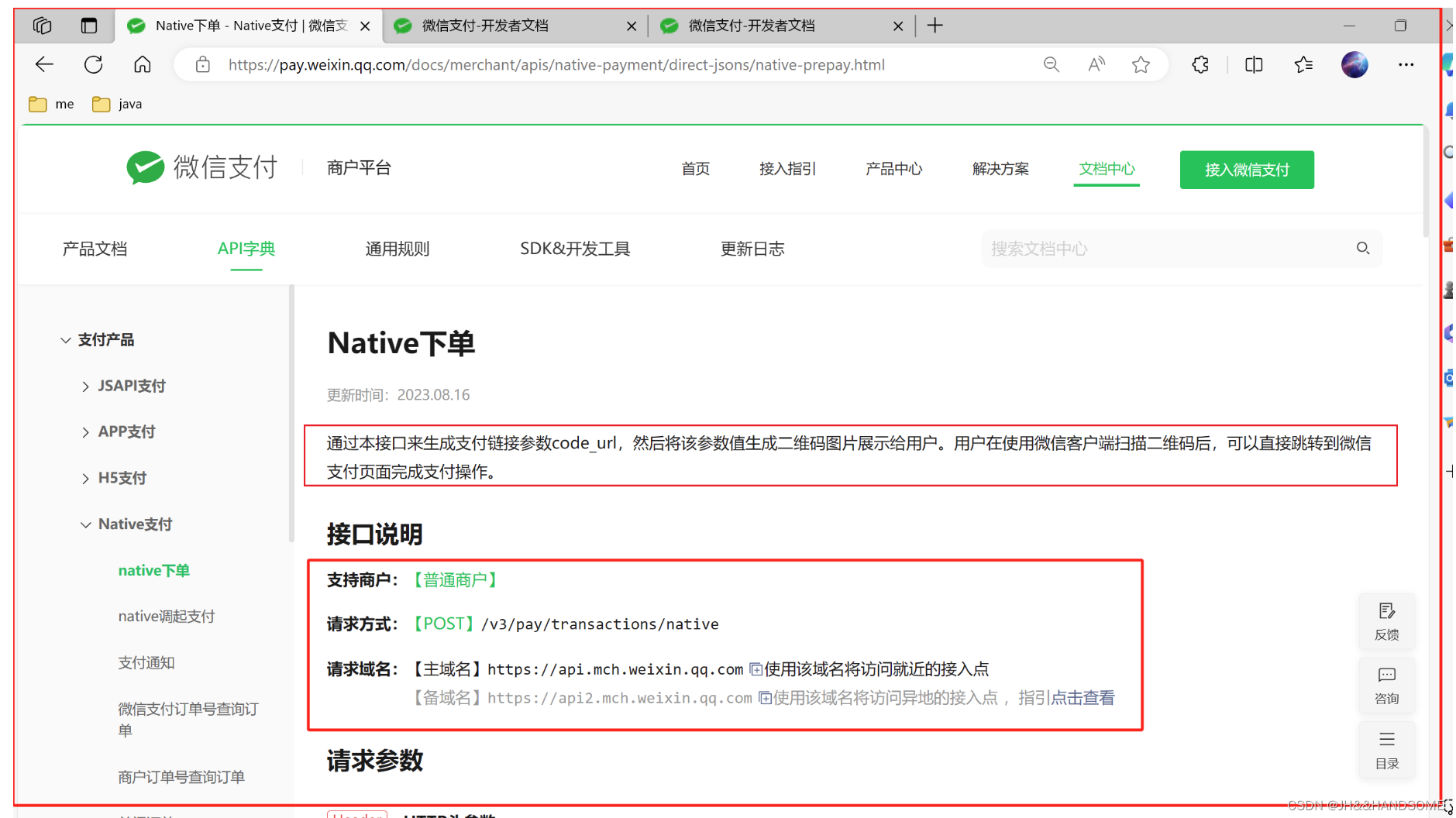Viewport: 1456px width, 818px height.
Task: Go to 首页 in top navigation
Action: pyautogui.click(x=695, y=169)
